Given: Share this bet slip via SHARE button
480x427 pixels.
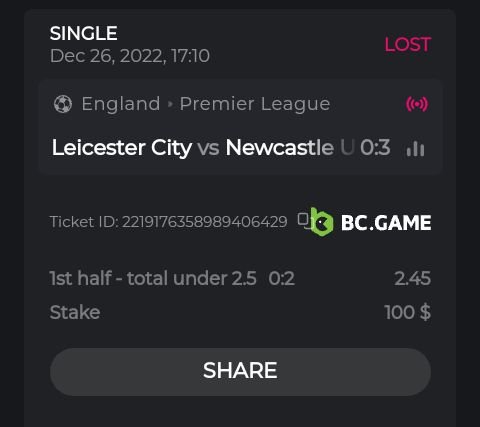Looking at the screenshot, I should coord(240,372).
